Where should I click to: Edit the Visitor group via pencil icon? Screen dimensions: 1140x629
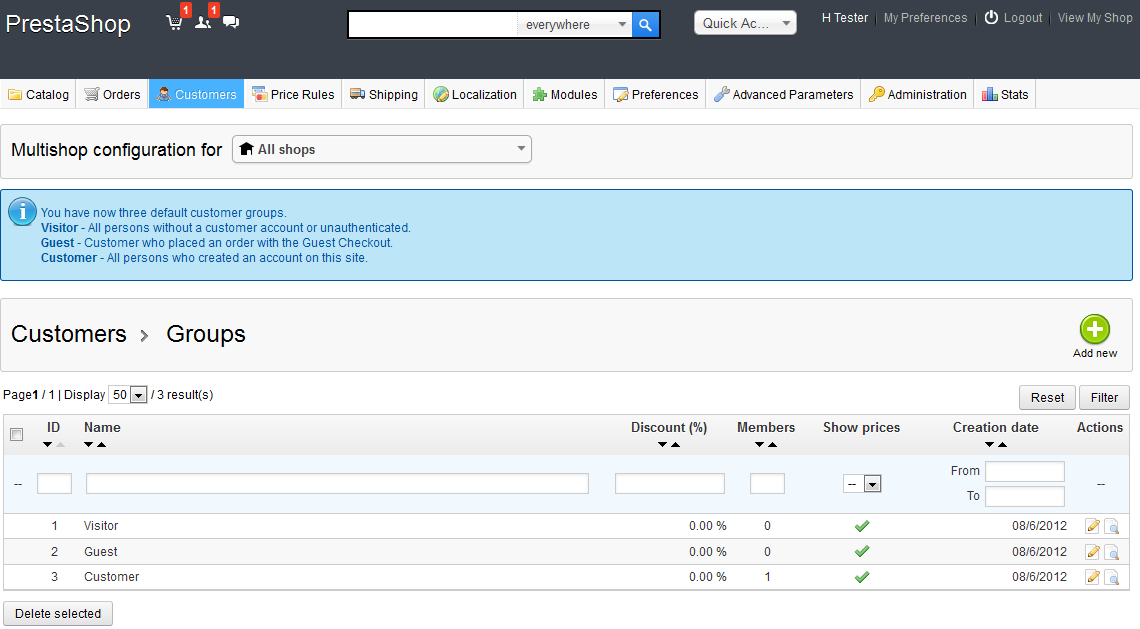click(x=1092, y=526)
